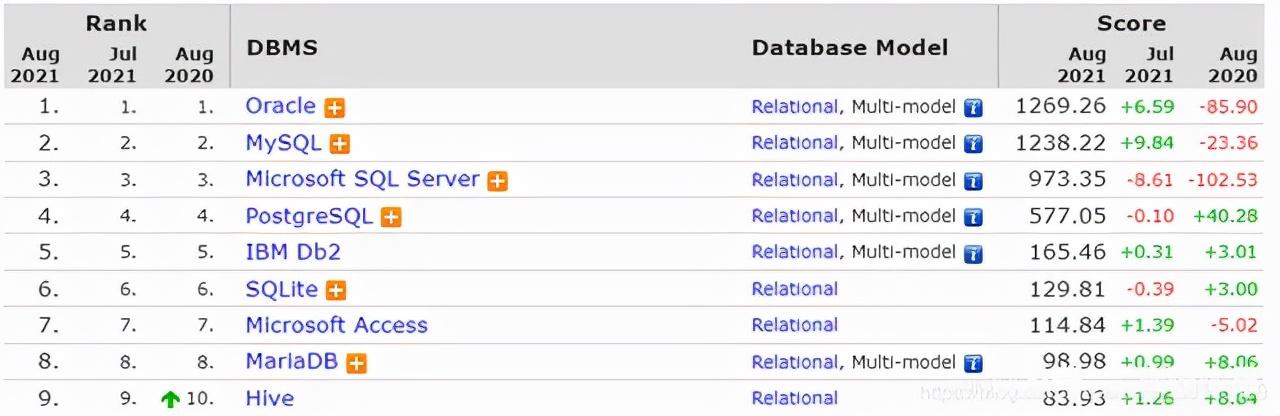Viewport: 1280px width, 416px height.
Task: Click the orange plus icon next to MySQL
Action: pos(340,144)
